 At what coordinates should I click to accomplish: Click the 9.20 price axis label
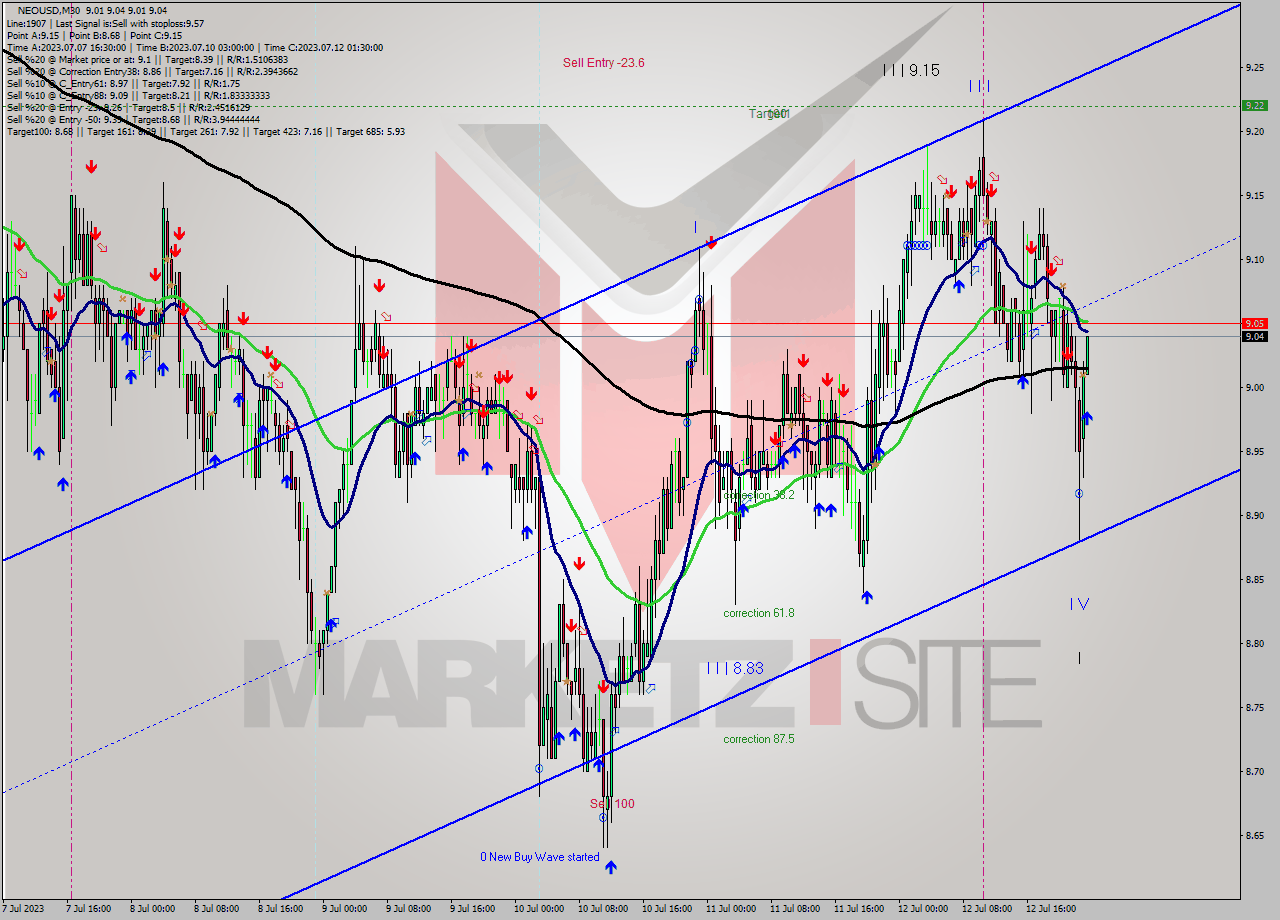tap(1254, 132)
